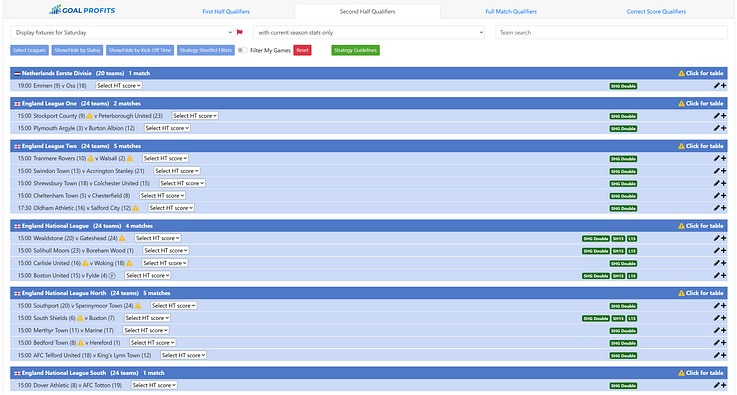The image size is (737, 395).
Task: Click the warning icon next to Spennymoor Town (24)
Action: 138,306
